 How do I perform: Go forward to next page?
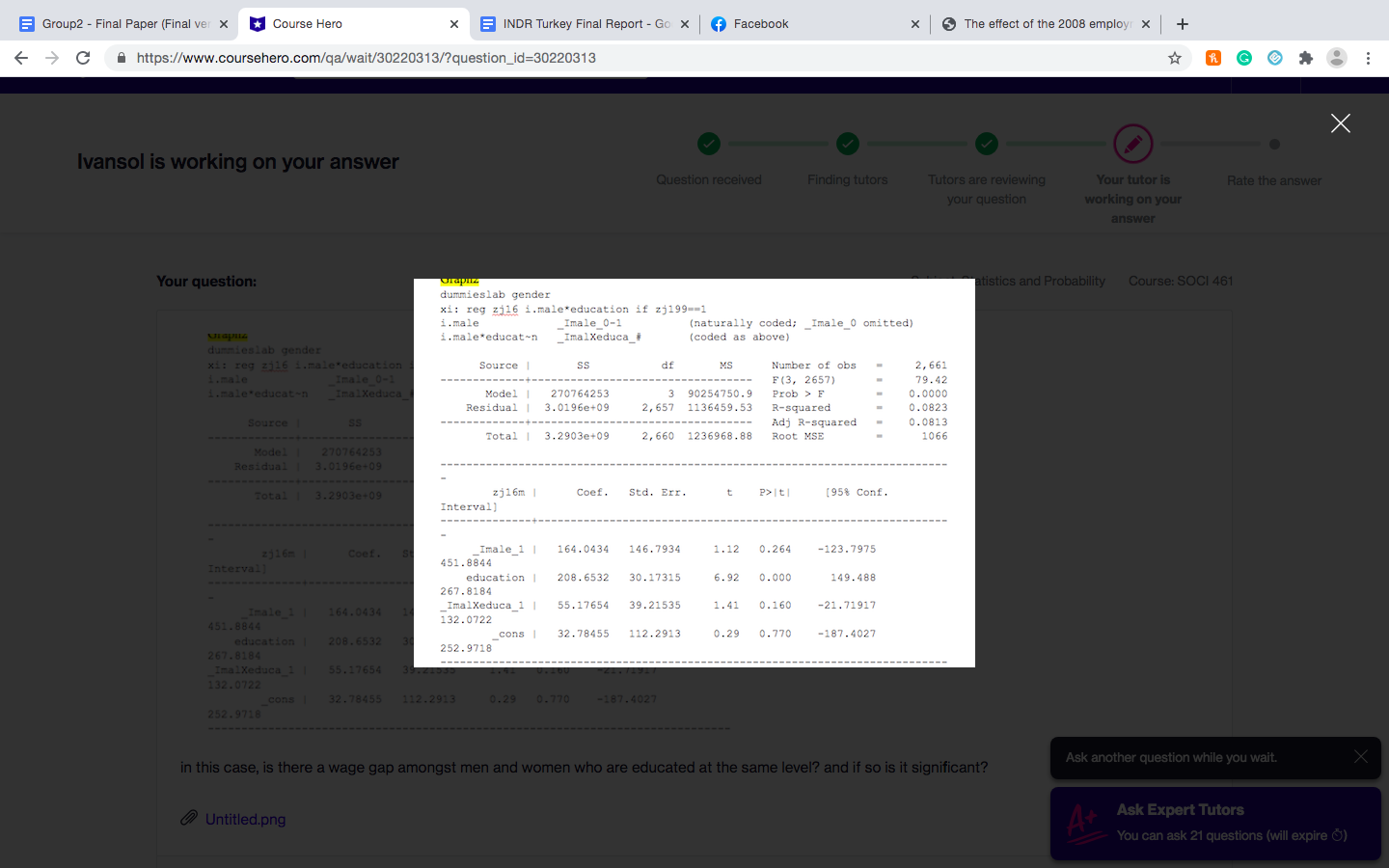click(52, 58)
